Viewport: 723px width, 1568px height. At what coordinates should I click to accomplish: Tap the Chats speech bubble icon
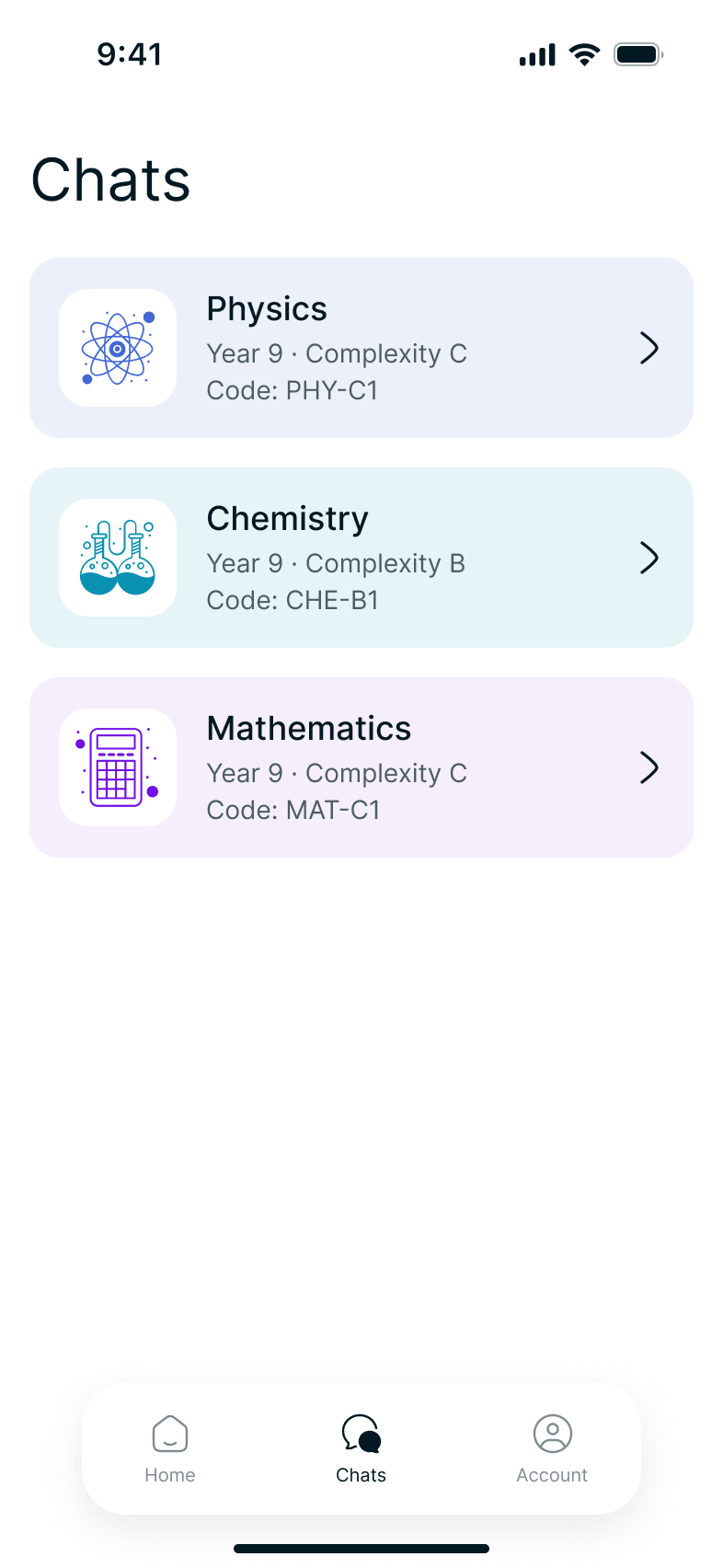tap(361, 1434)
